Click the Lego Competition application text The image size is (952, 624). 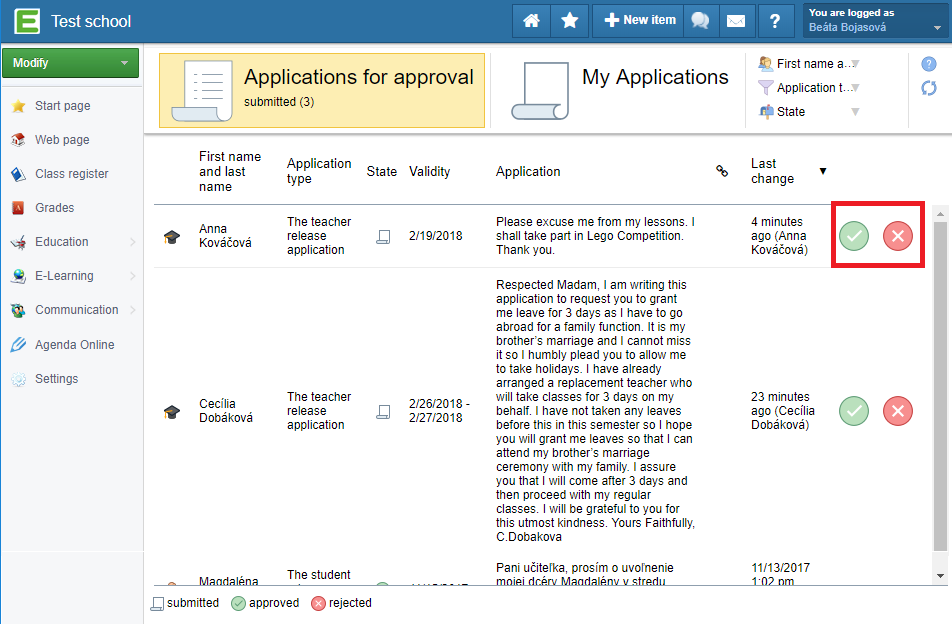(x=595, y=236)
